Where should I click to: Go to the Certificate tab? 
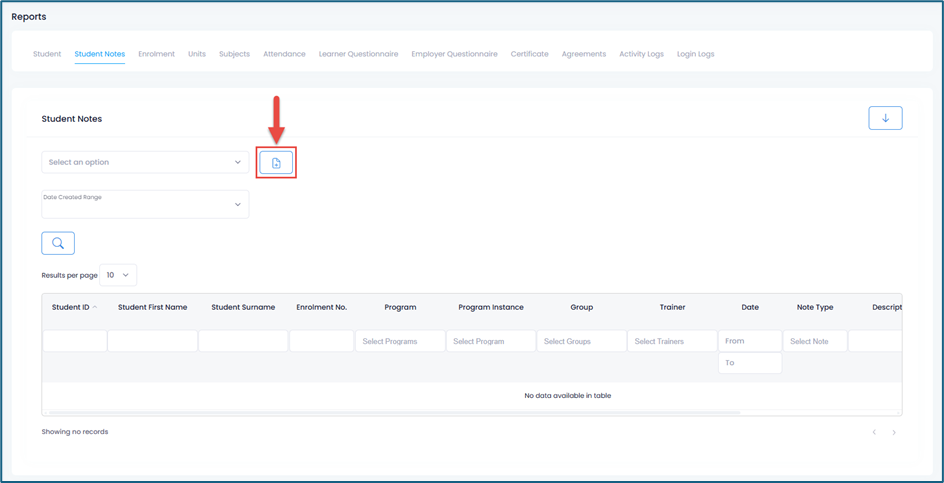pos(529,54)
